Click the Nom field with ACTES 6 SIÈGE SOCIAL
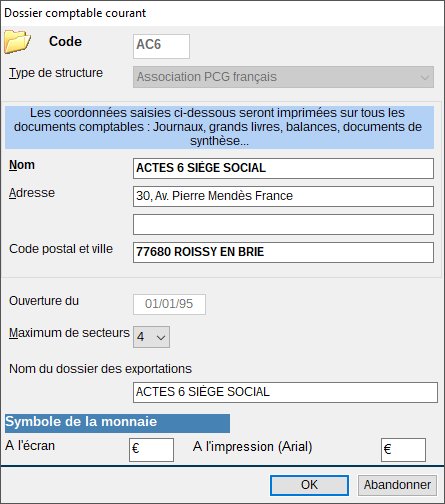Viewport: 445px width, 504px height. [x=283, y=168]
